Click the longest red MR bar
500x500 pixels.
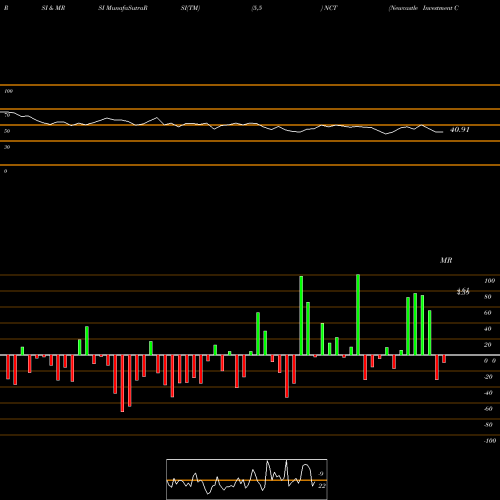point(122,383)
